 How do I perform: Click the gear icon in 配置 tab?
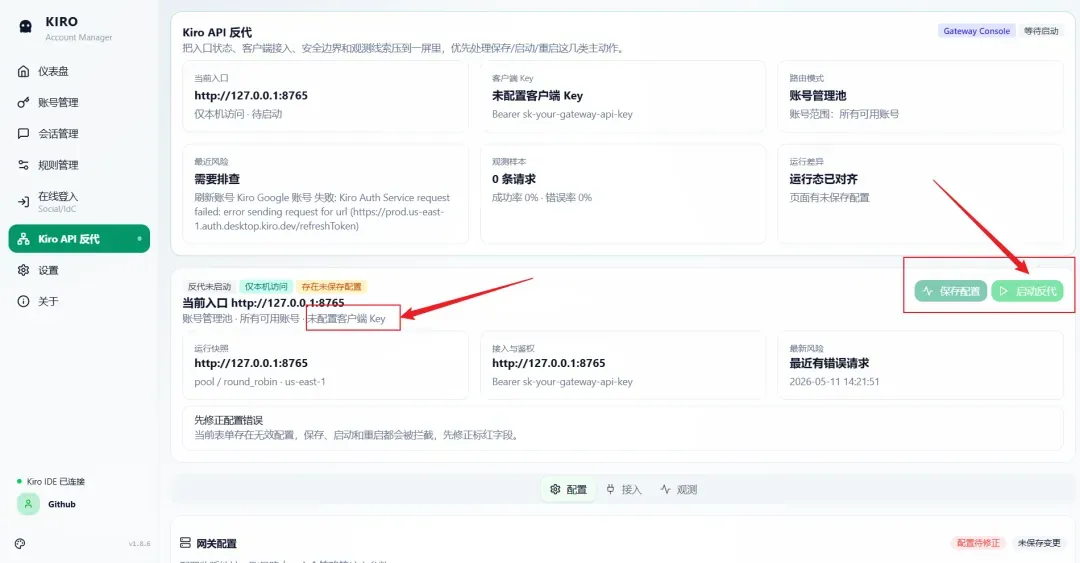click(x=555, y=489)
